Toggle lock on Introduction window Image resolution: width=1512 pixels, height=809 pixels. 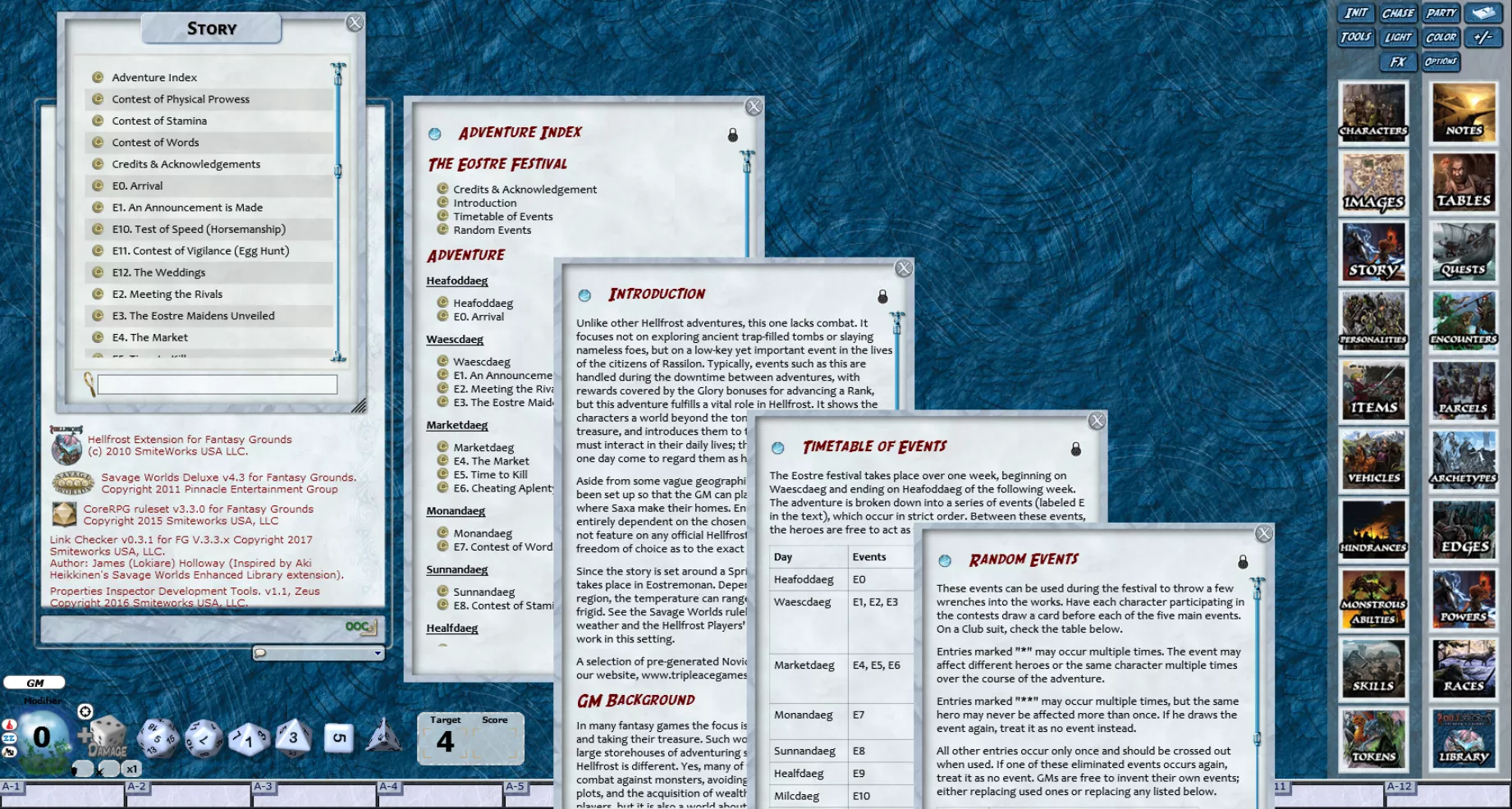coord(882,296)
